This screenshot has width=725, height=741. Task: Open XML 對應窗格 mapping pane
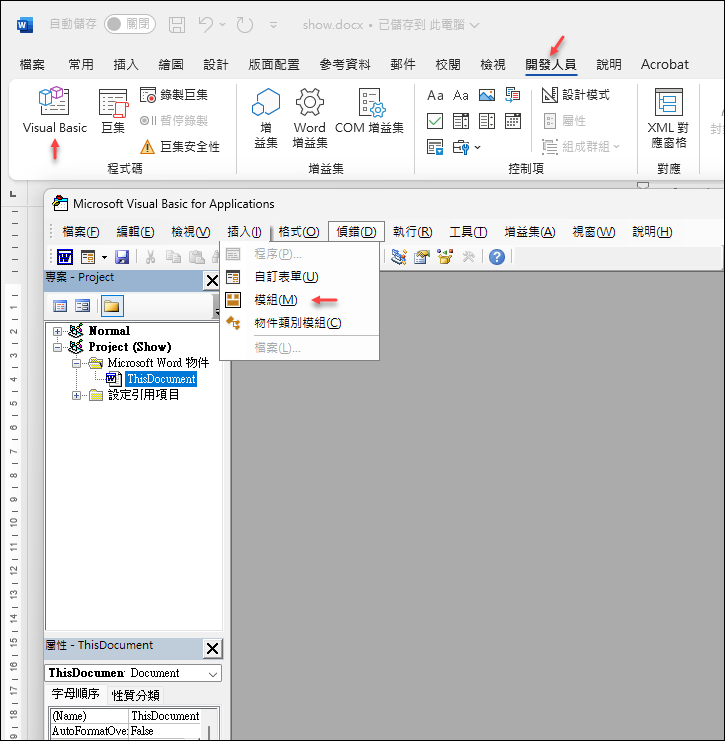(x=668, y=118)
